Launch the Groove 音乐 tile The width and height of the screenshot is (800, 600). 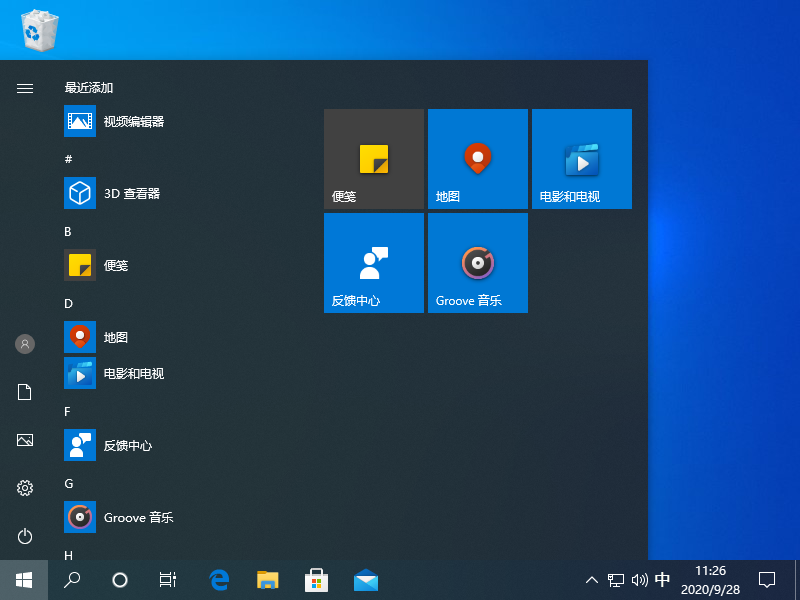click(x=477, y=262)
